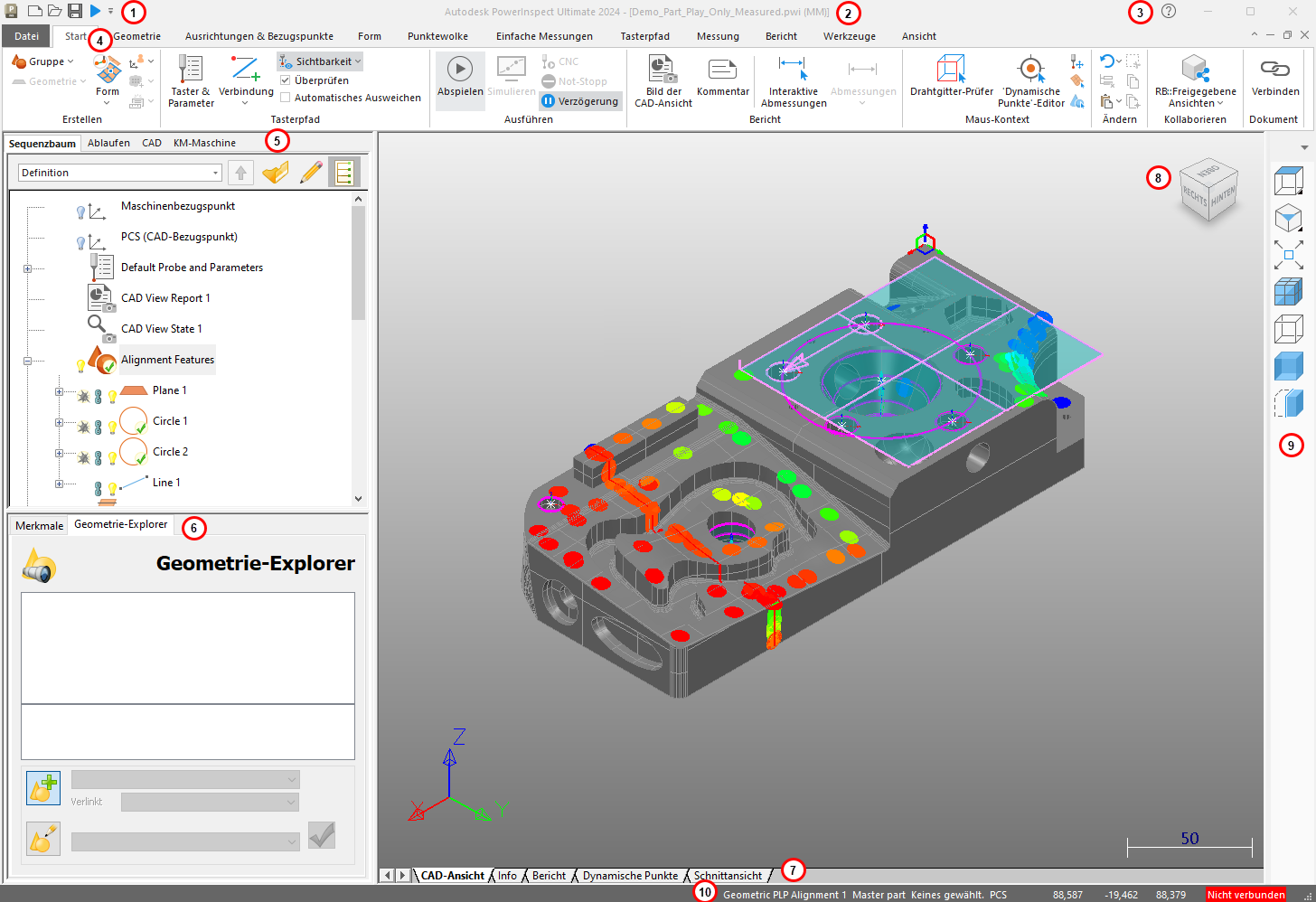Image resolution: width=1316 pixels, height=902 pixels.
Task: Open the Punktewolke ribbon tab
Action: pyautogui.click(x=437, y=36)
